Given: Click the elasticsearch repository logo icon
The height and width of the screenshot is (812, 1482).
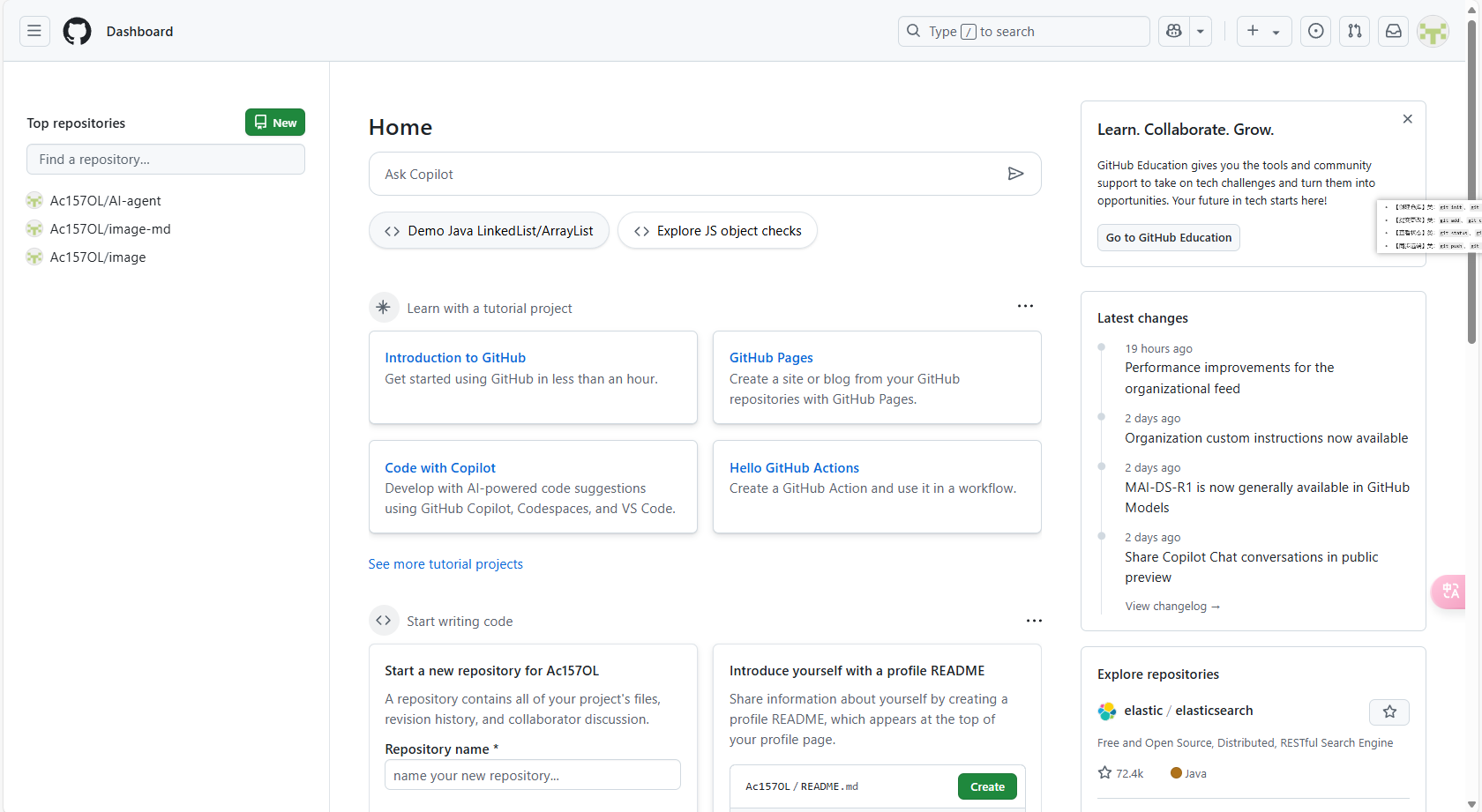Looking at the screenshot, I should [1107, 711].
